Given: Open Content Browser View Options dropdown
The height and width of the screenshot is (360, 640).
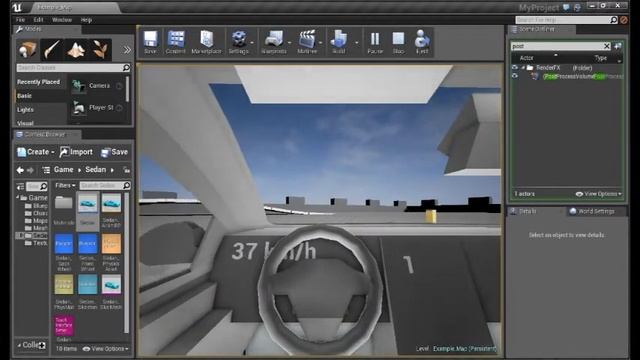Looking at the screenshot, I should (106, 349).
